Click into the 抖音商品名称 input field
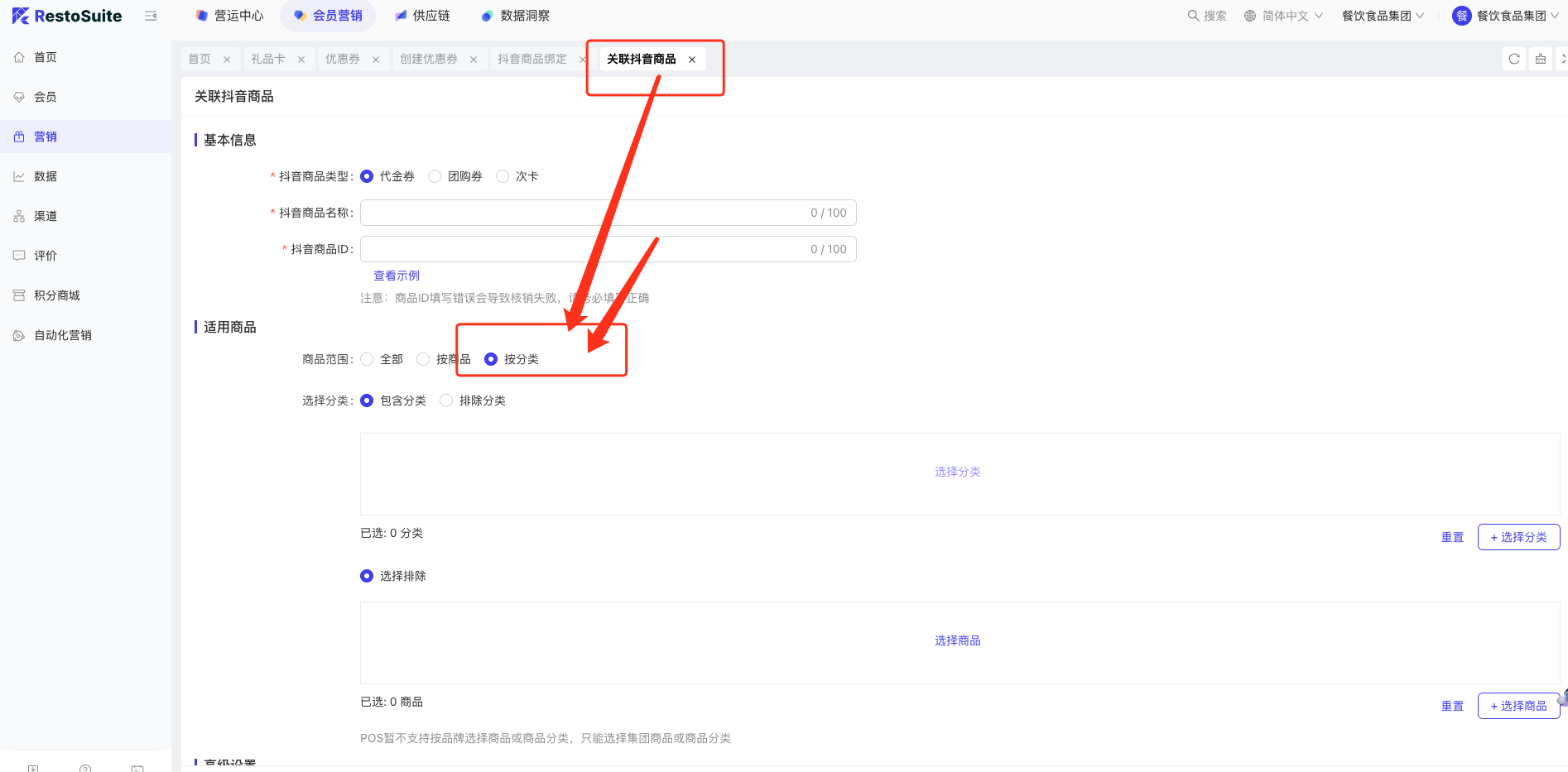Image resolution: width=1568 pixels, height=772 pixels. pyautogui.click(x=580, y=213)
